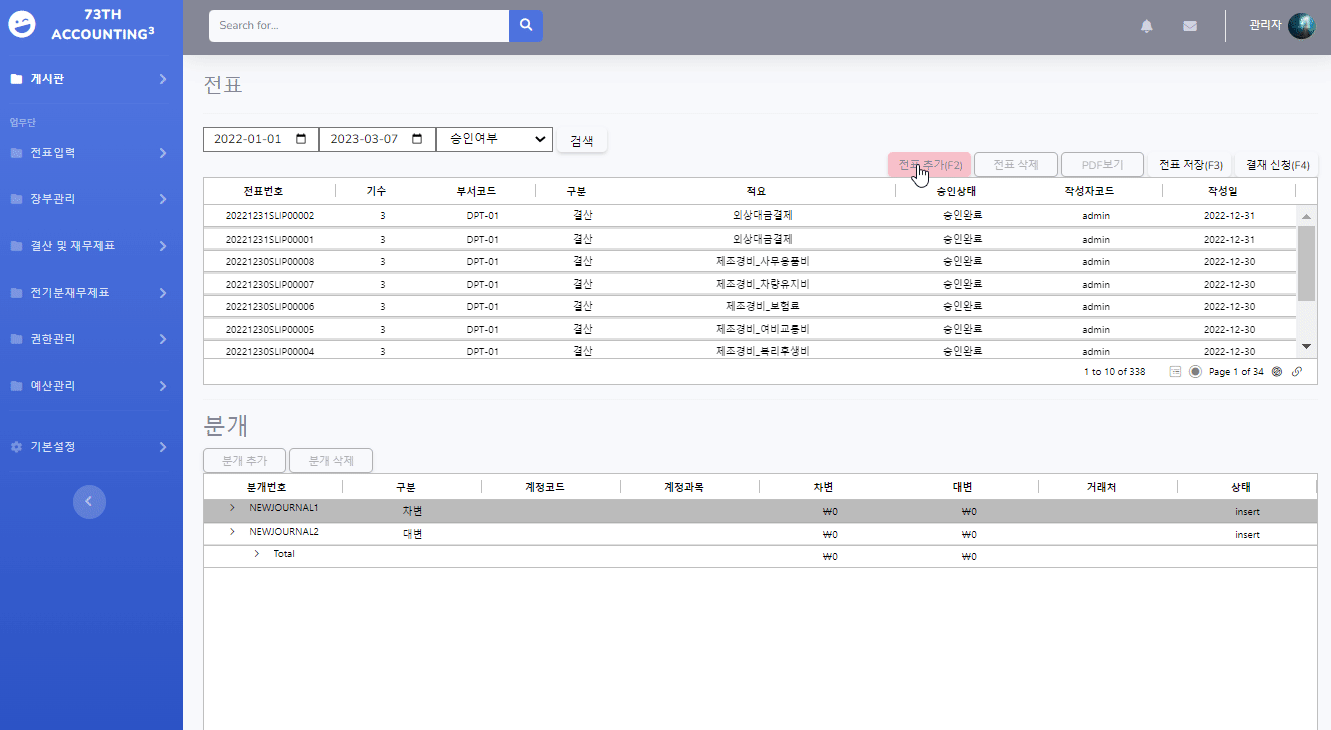This screenshot has width=1331, height=730.
Task: Open the 권한관리 menu item
Action: pyautogui.click(x=91, y=339)
